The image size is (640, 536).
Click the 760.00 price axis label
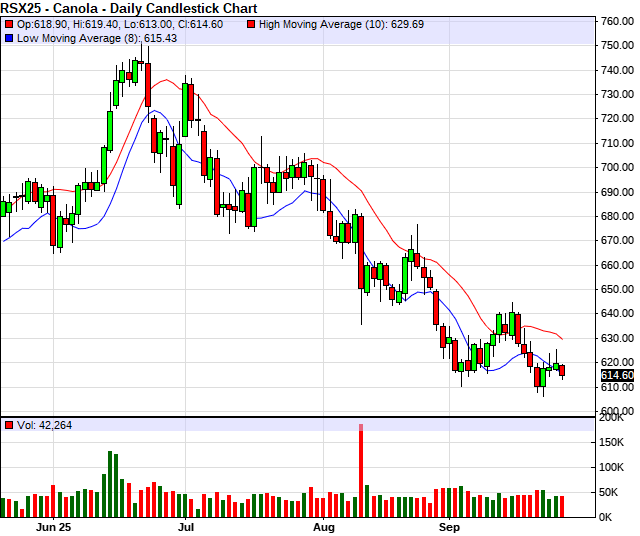coord(617,21)
